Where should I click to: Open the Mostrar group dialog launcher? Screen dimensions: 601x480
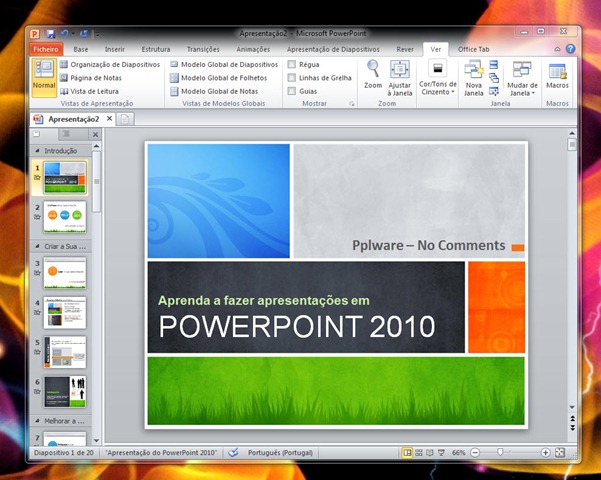(352, 104)
